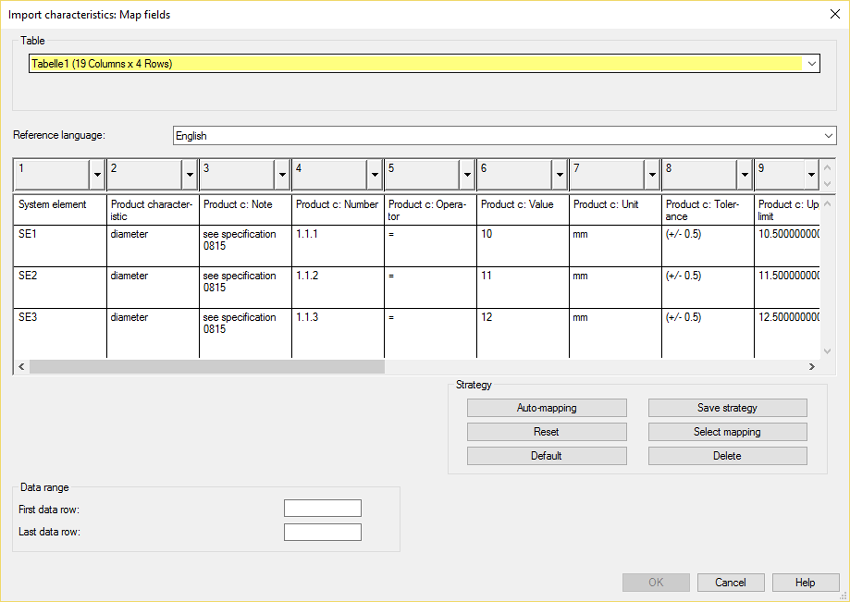Click the tolerance cell in row SE1
Viewport: 850px width, 602px height.
point(708,245)
